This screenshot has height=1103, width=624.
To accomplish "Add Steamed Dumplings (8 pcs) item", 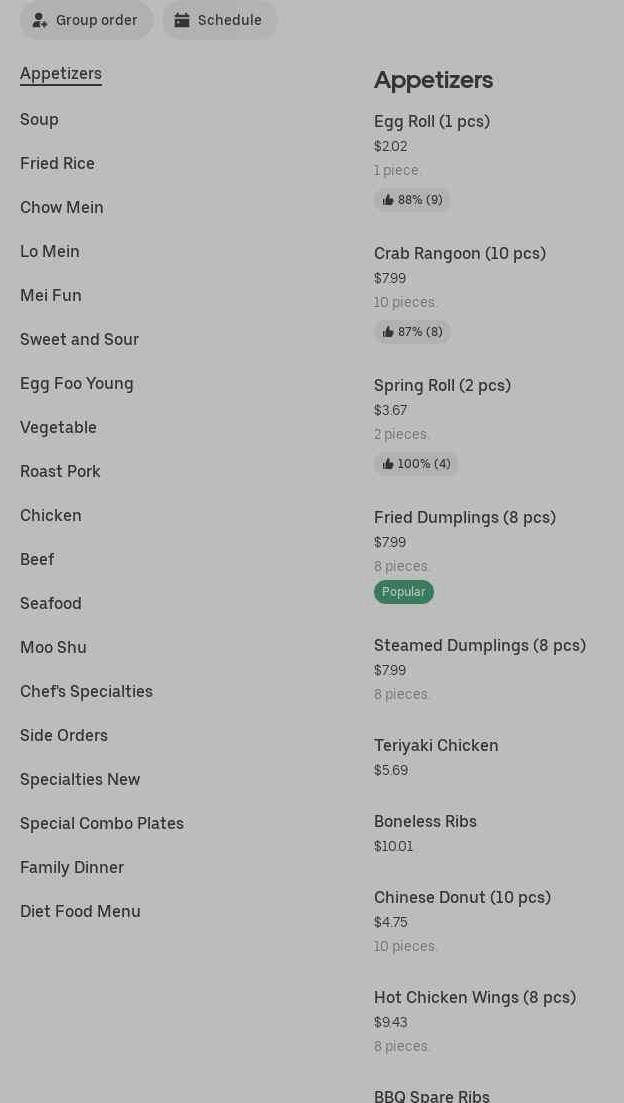I will 480,646.
